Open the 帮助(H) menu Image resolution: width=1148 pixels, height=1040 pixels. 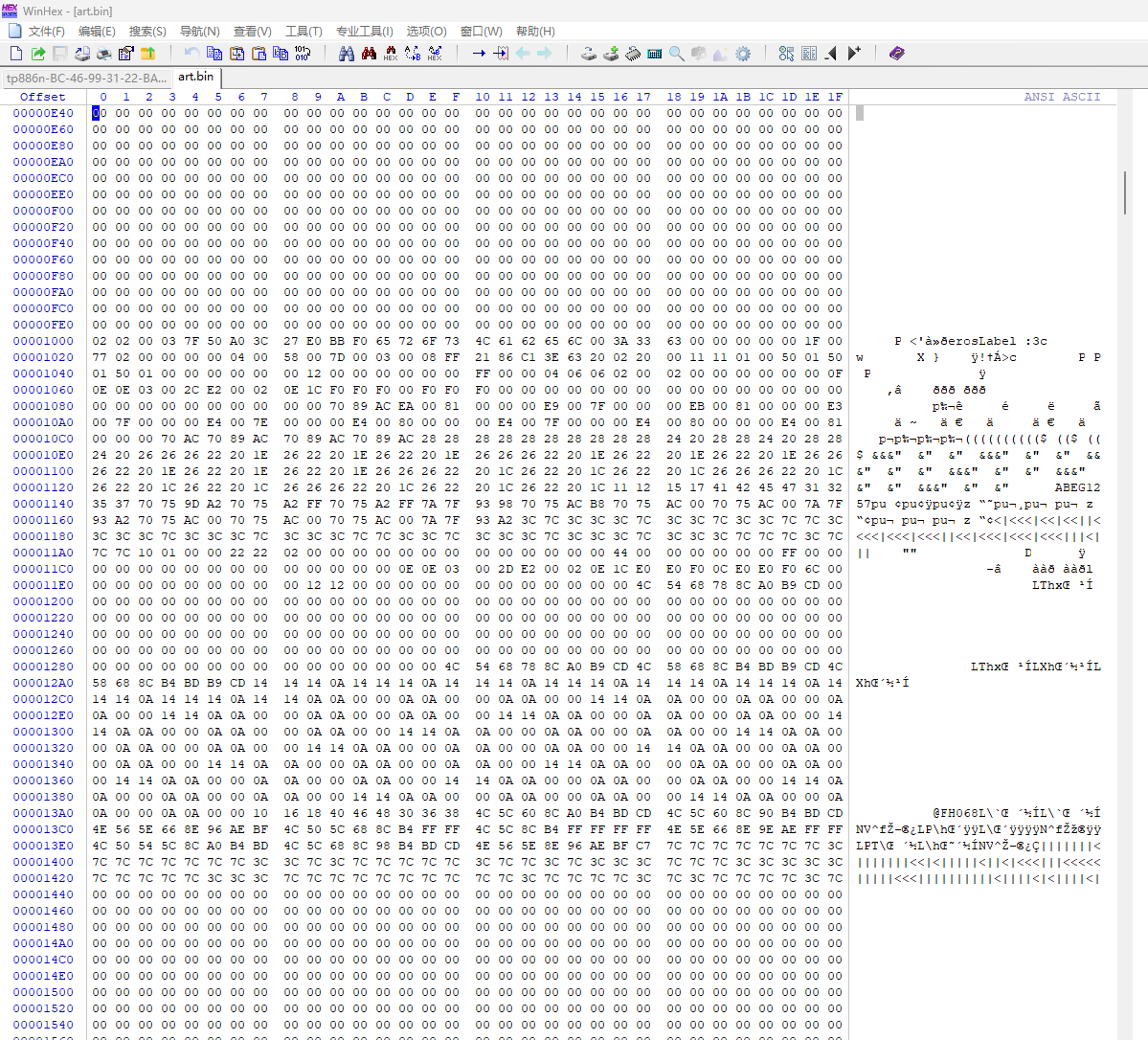(x=535, y=31)
